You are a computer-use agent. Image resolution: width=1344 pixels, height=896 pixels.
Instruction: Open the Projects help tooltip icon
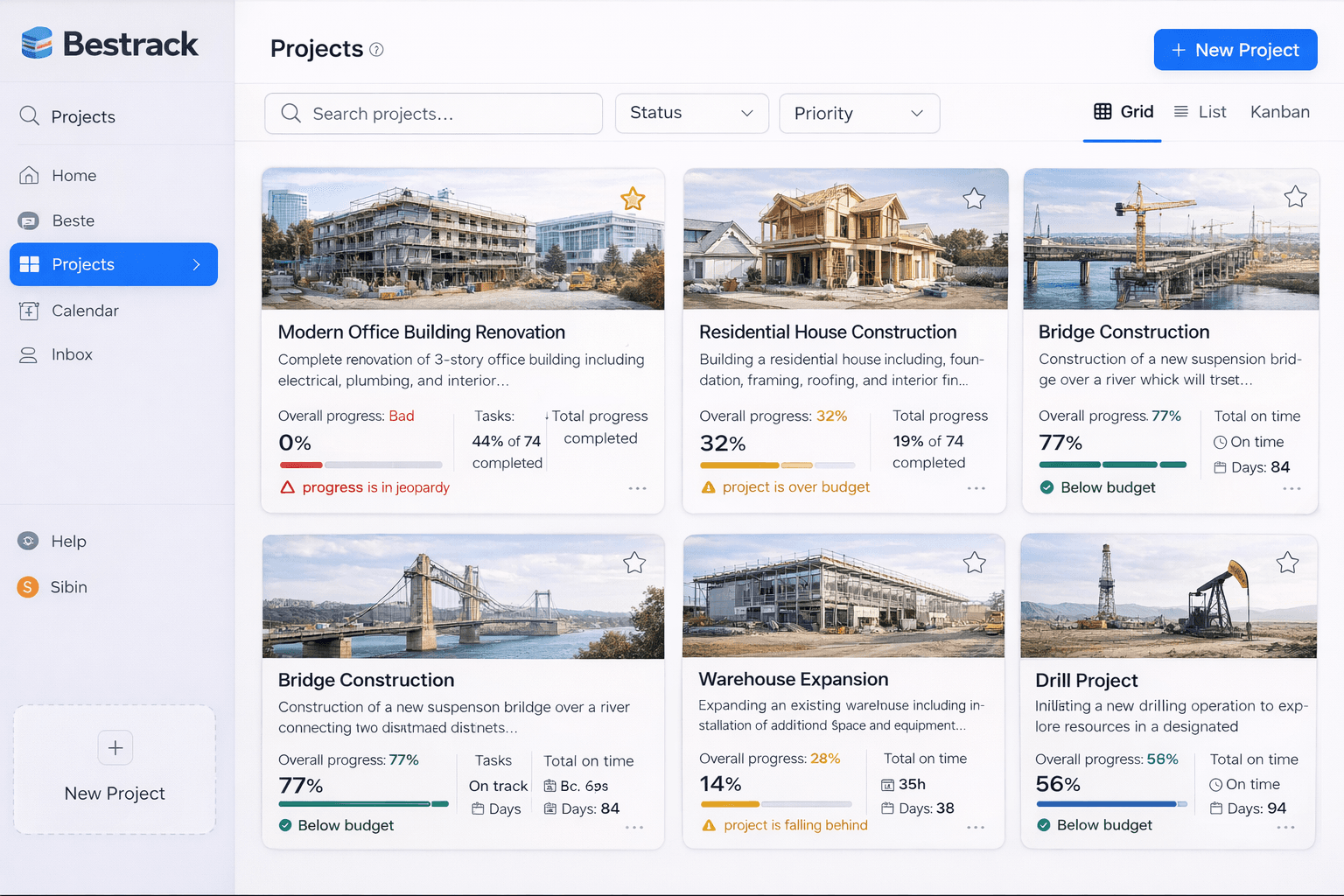[377, 50]
